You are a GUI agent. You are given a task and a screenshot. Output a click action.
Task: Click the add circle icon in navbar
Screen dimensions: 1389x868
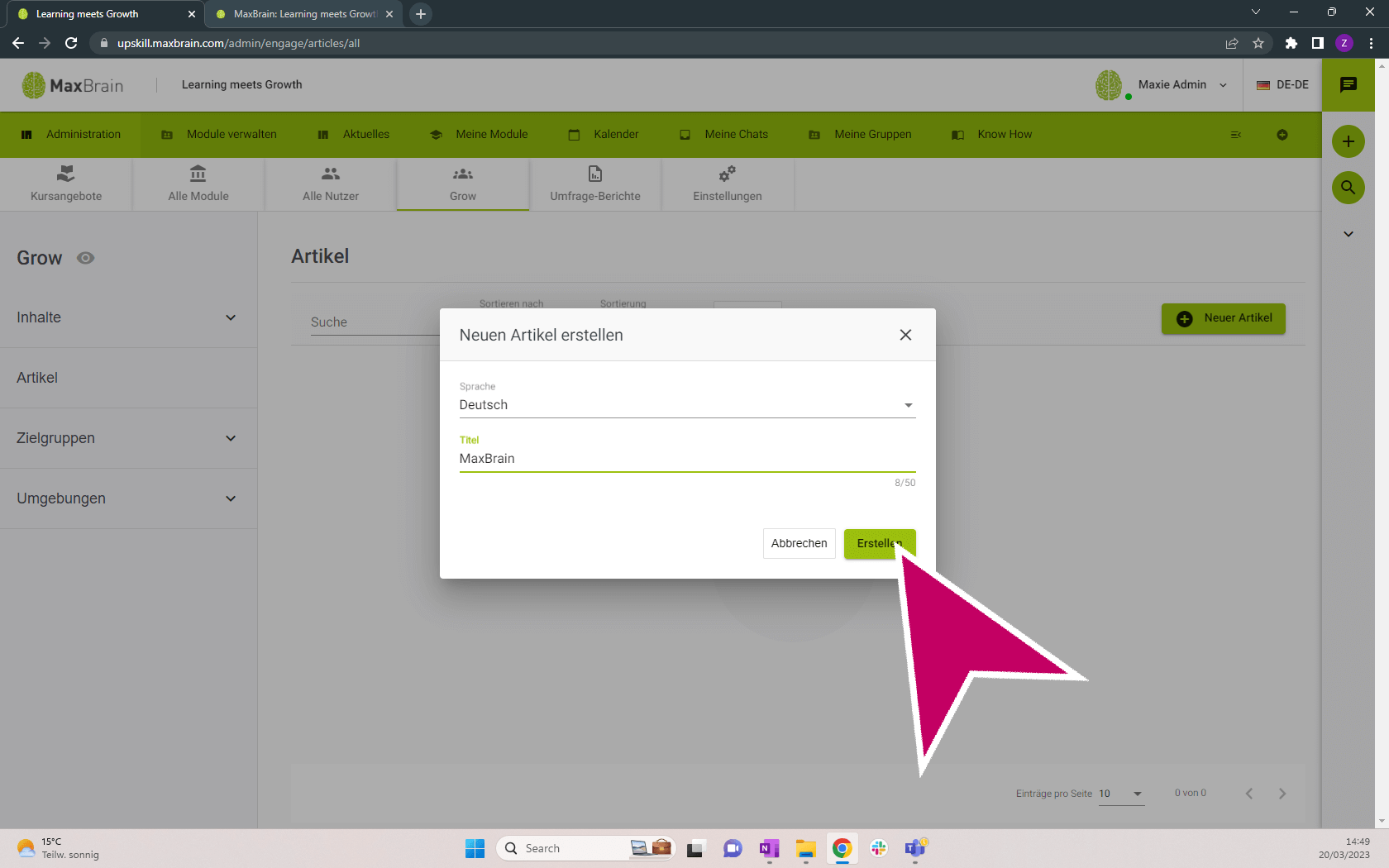[1282, 135]
